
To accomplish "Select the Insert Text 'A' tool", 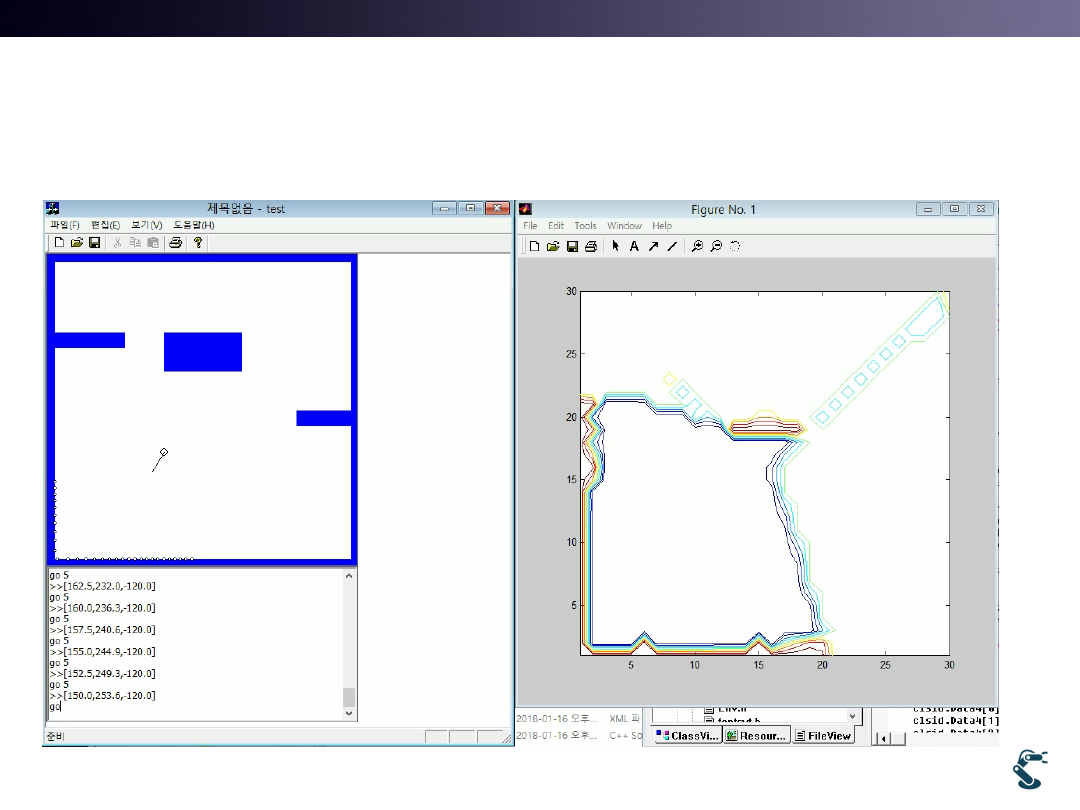I will (x=634, y=246).
